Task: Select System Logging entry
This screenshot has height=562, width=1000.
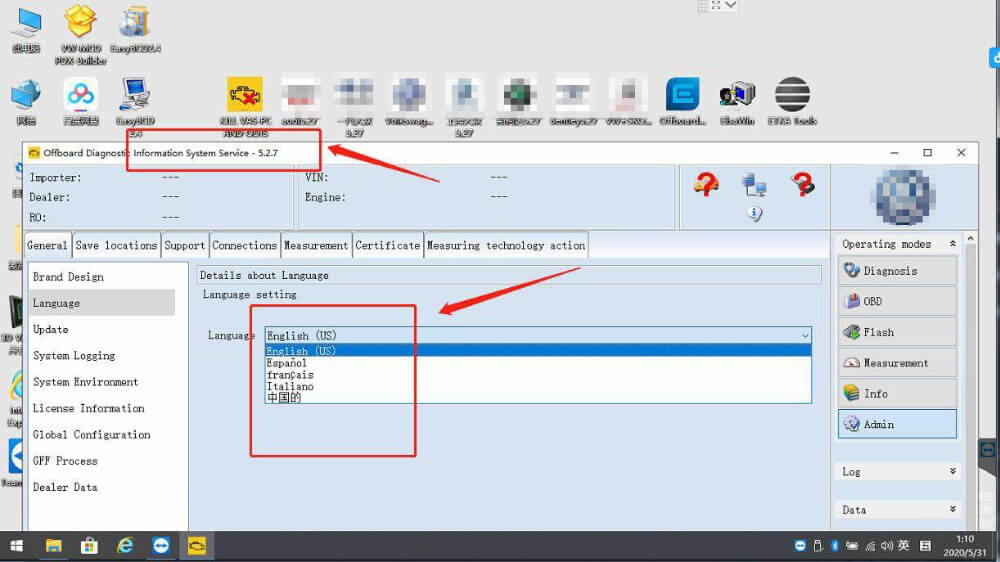Action: (102, 355)
